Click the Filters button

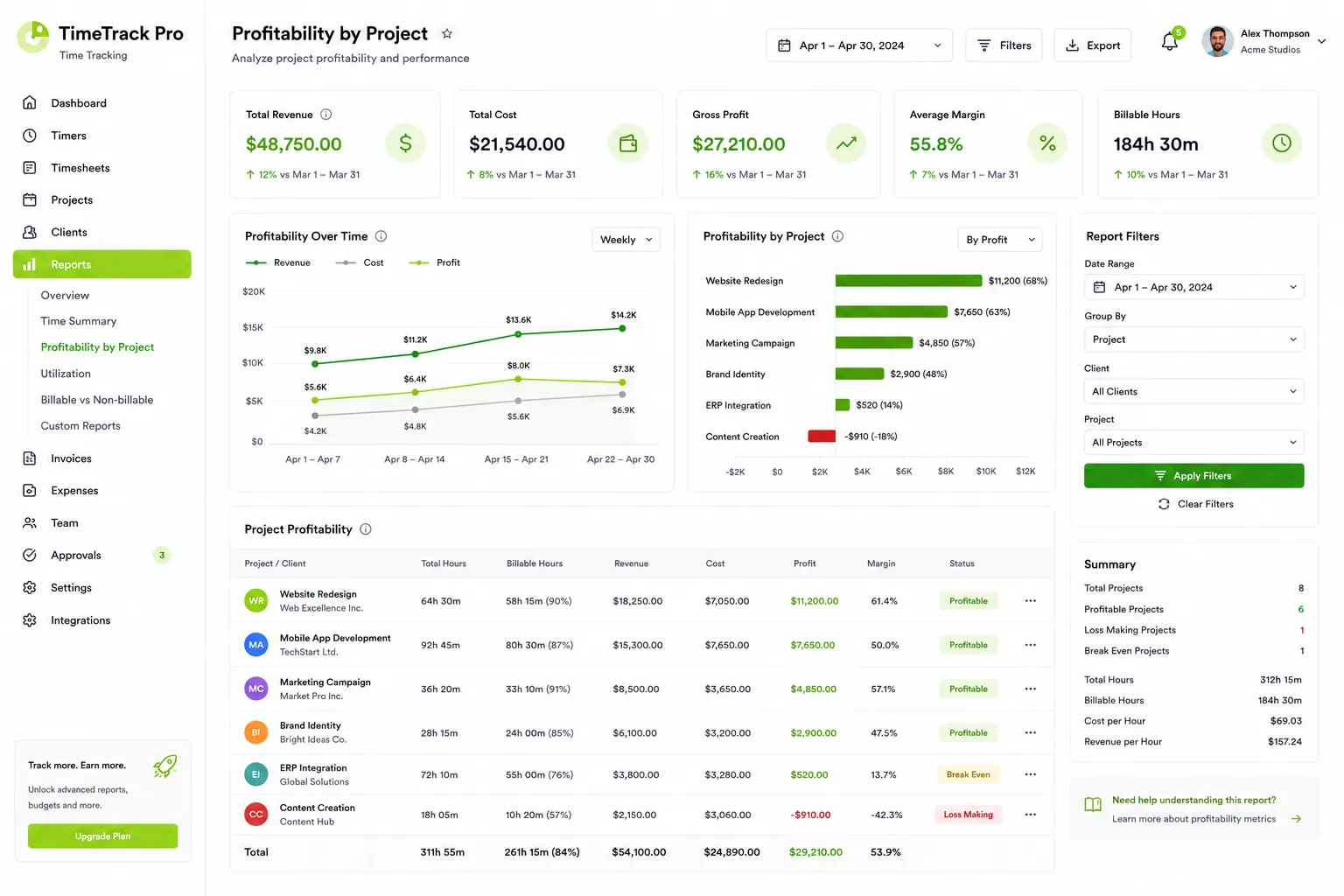coord(1004,45)
